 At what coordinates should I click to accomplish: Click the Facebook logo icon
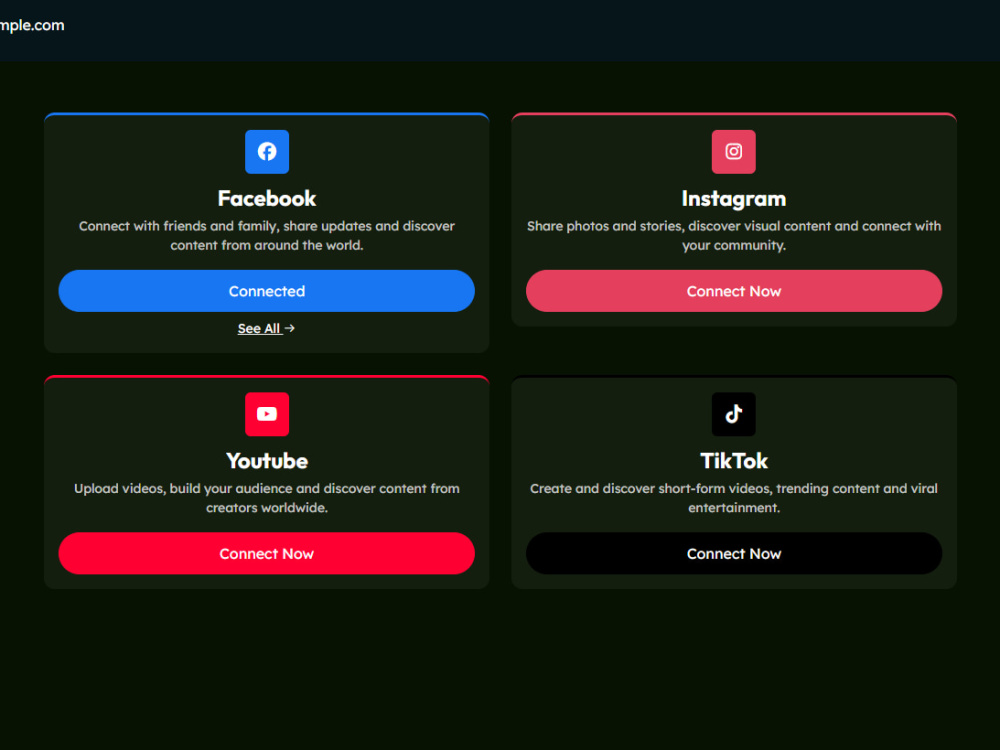click(x=267, y=152)
